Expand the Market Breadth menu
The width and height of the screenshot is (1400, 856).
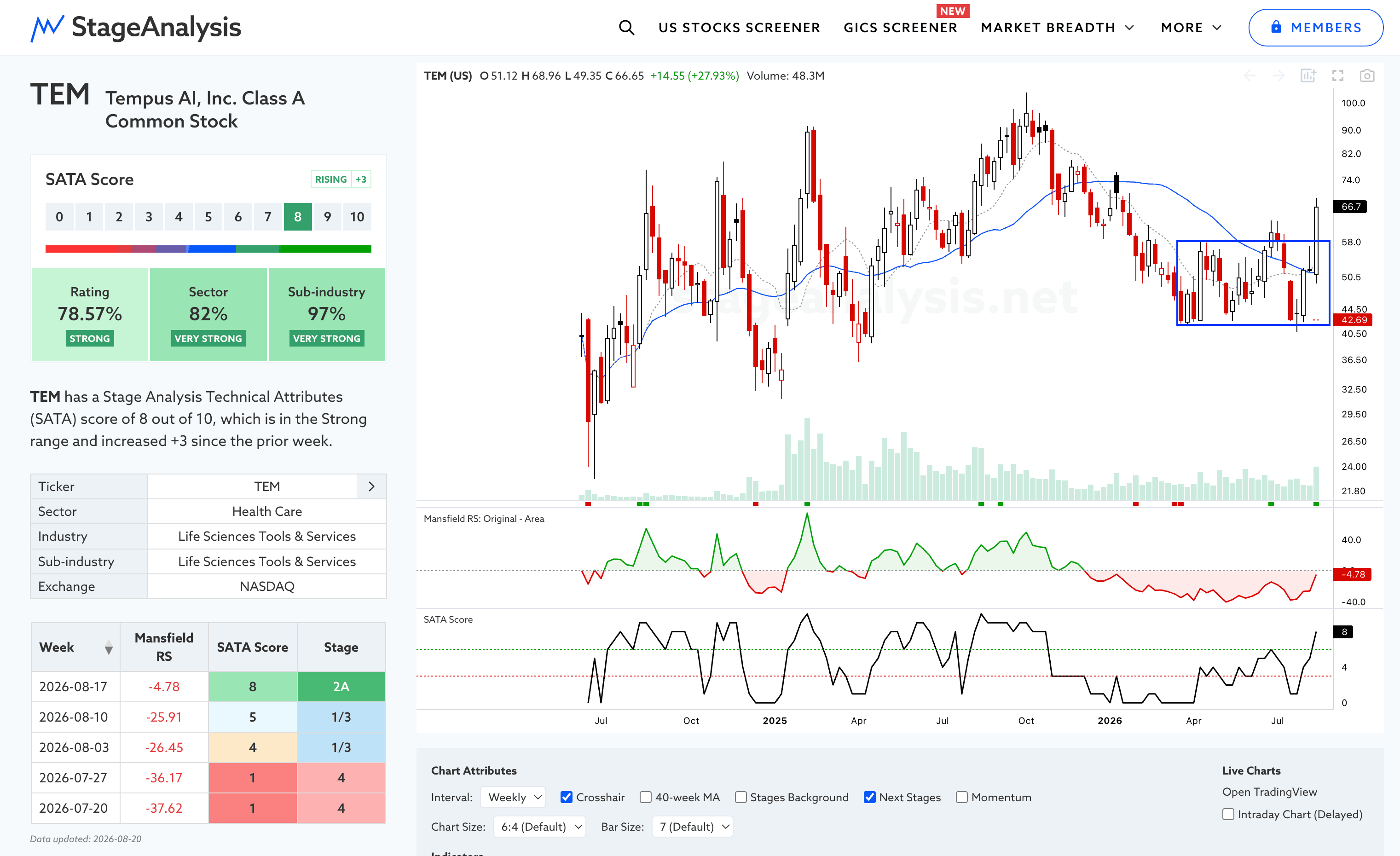tap(1058, 27)
